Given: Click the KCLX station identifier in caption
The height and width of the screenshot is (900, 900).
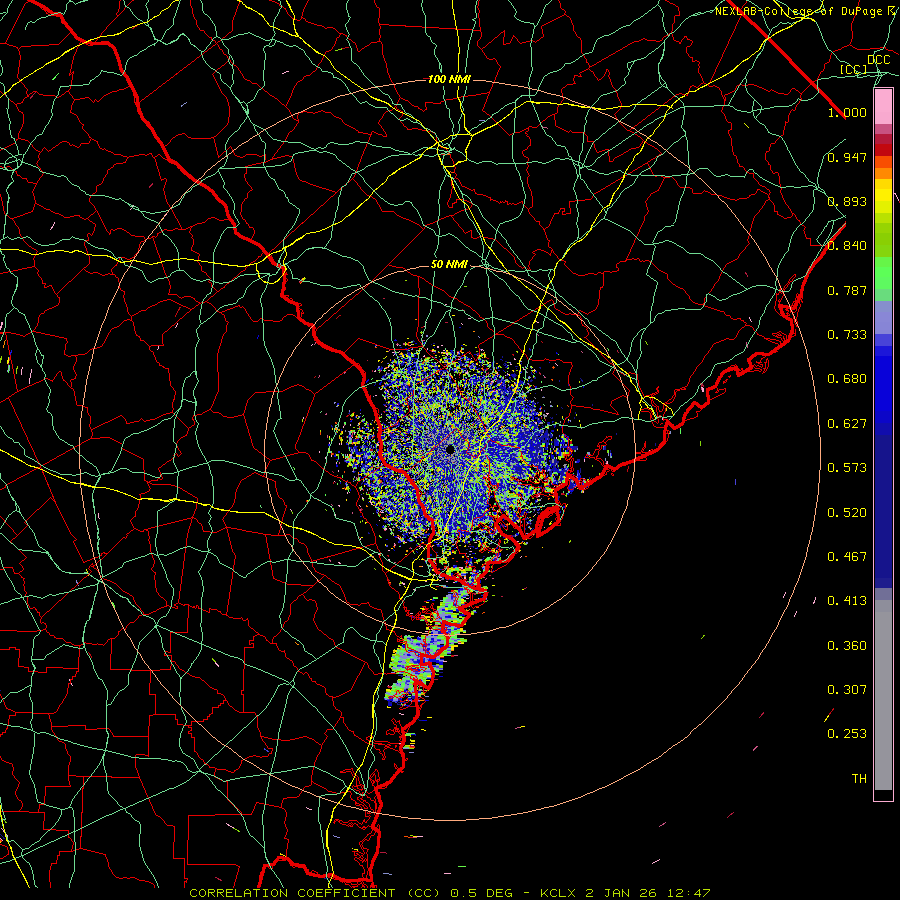Looking at the screenshot, I should [558, 893].
